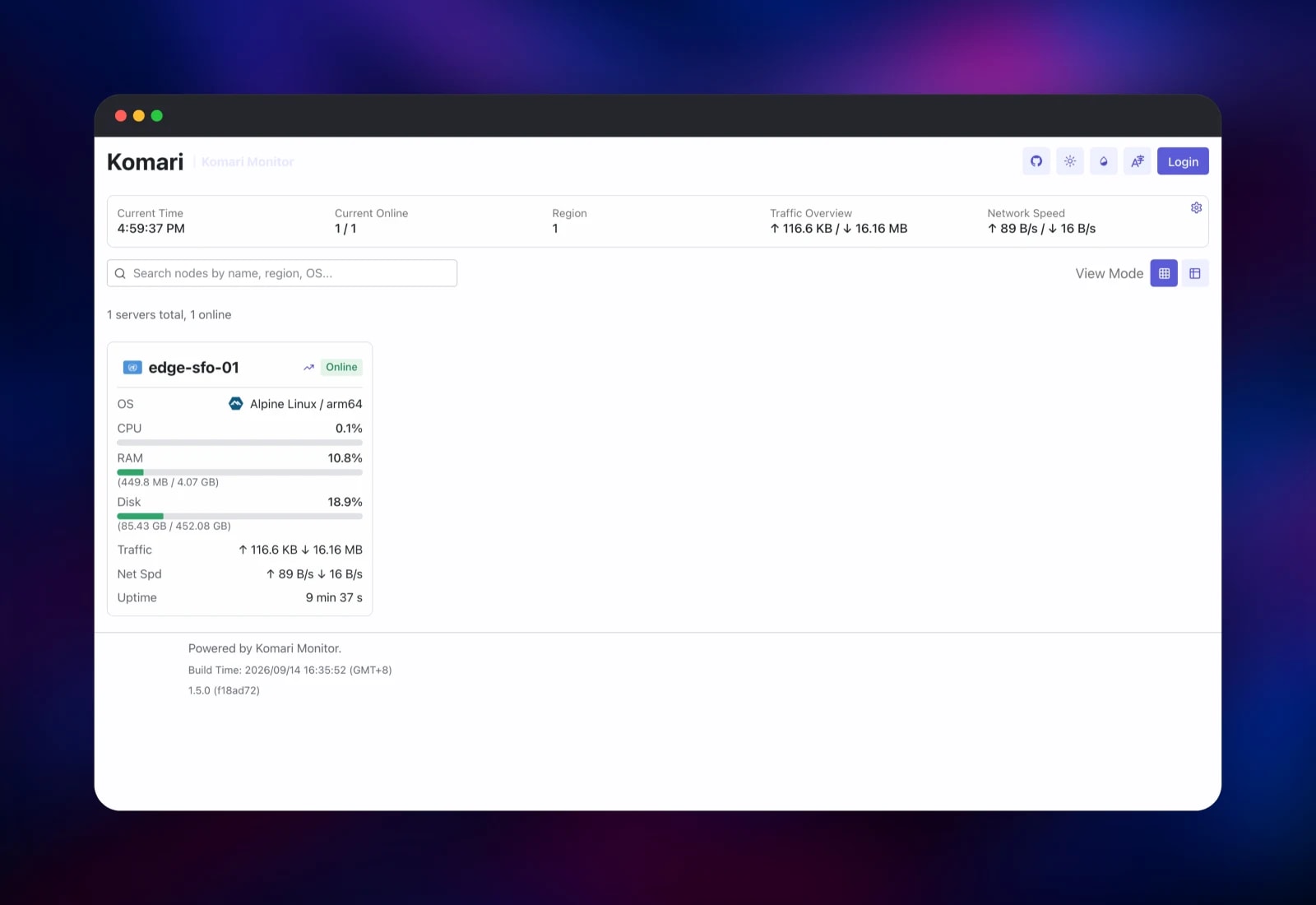
Task: Open the GitHub repository icon
Action: click(1036, 161)
